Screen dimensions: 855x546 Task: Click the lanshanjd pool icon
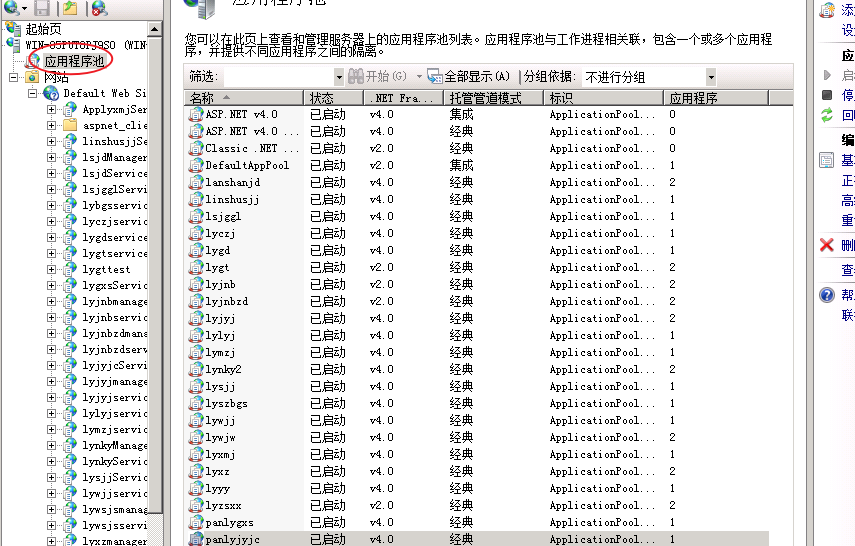tap(196, 182)
